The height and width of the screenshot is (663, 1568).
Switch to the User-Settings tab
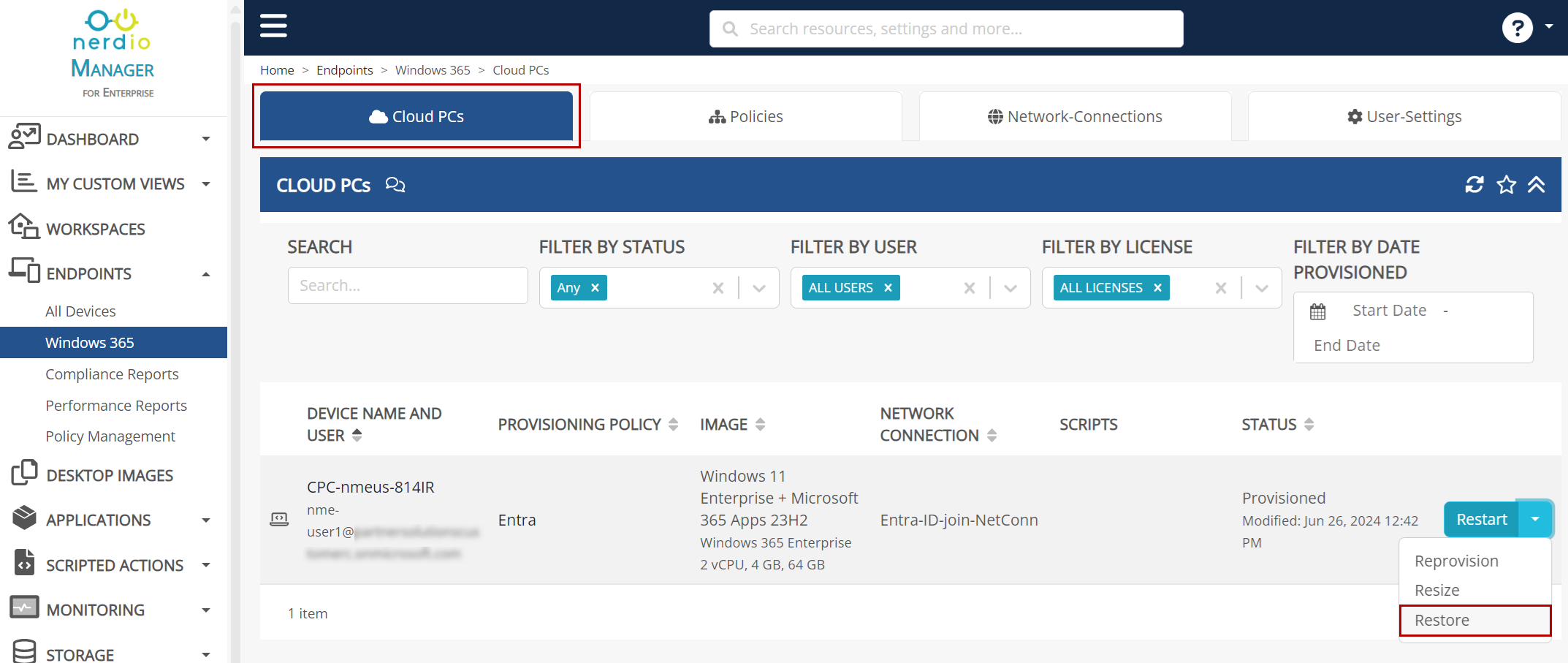click(x=1404, y=116)
